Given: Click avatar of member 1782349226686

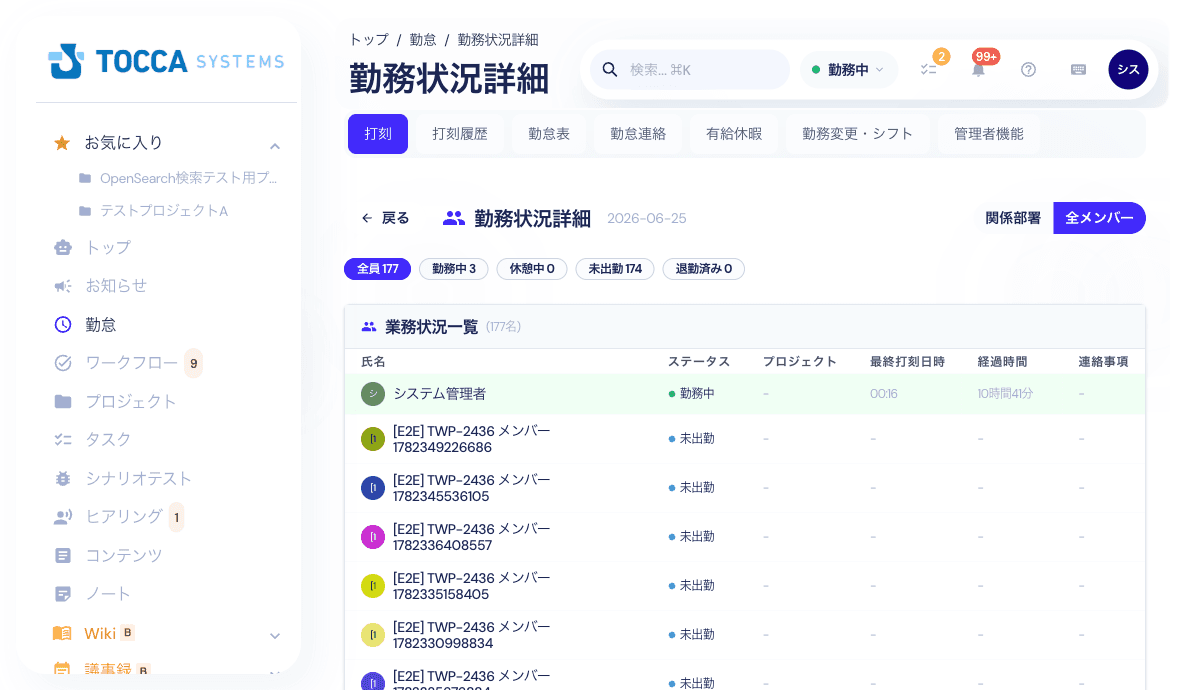Looking at the screenshot, I should pyautogui.click(x=373, y=439).
